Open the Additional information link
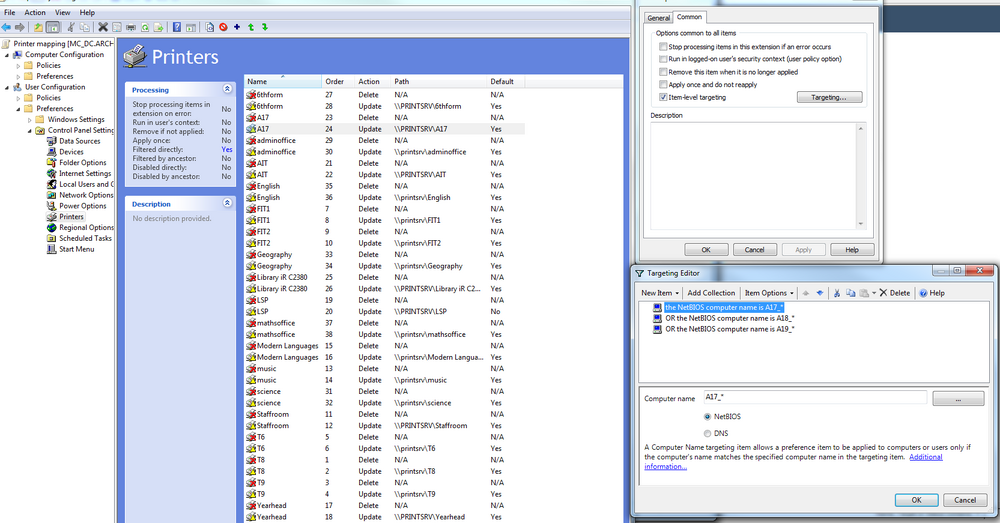Viewport: 1000px width, 523px height. pyautogui.click(x=793, y=462)
